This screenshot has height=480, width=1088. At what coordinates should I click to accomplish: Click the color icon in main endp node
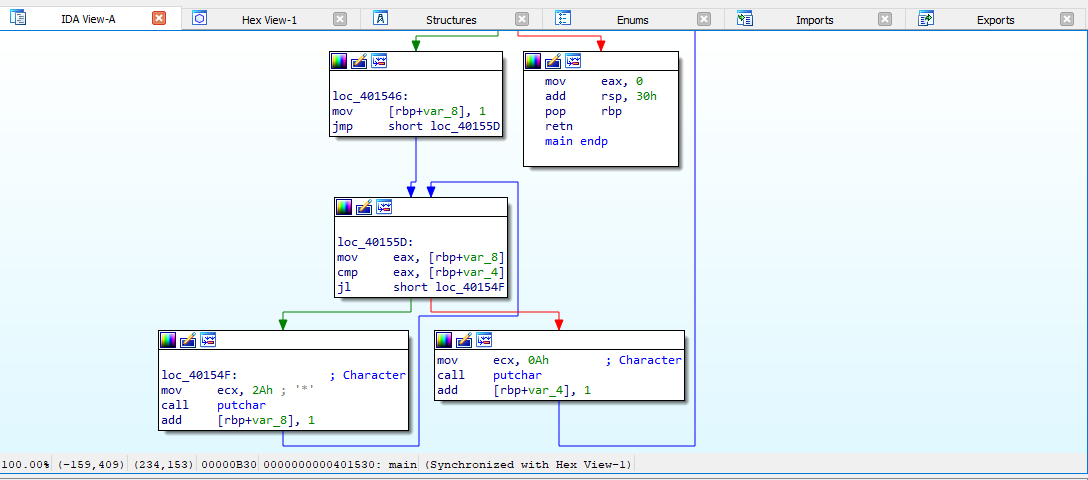click(533, 61)
